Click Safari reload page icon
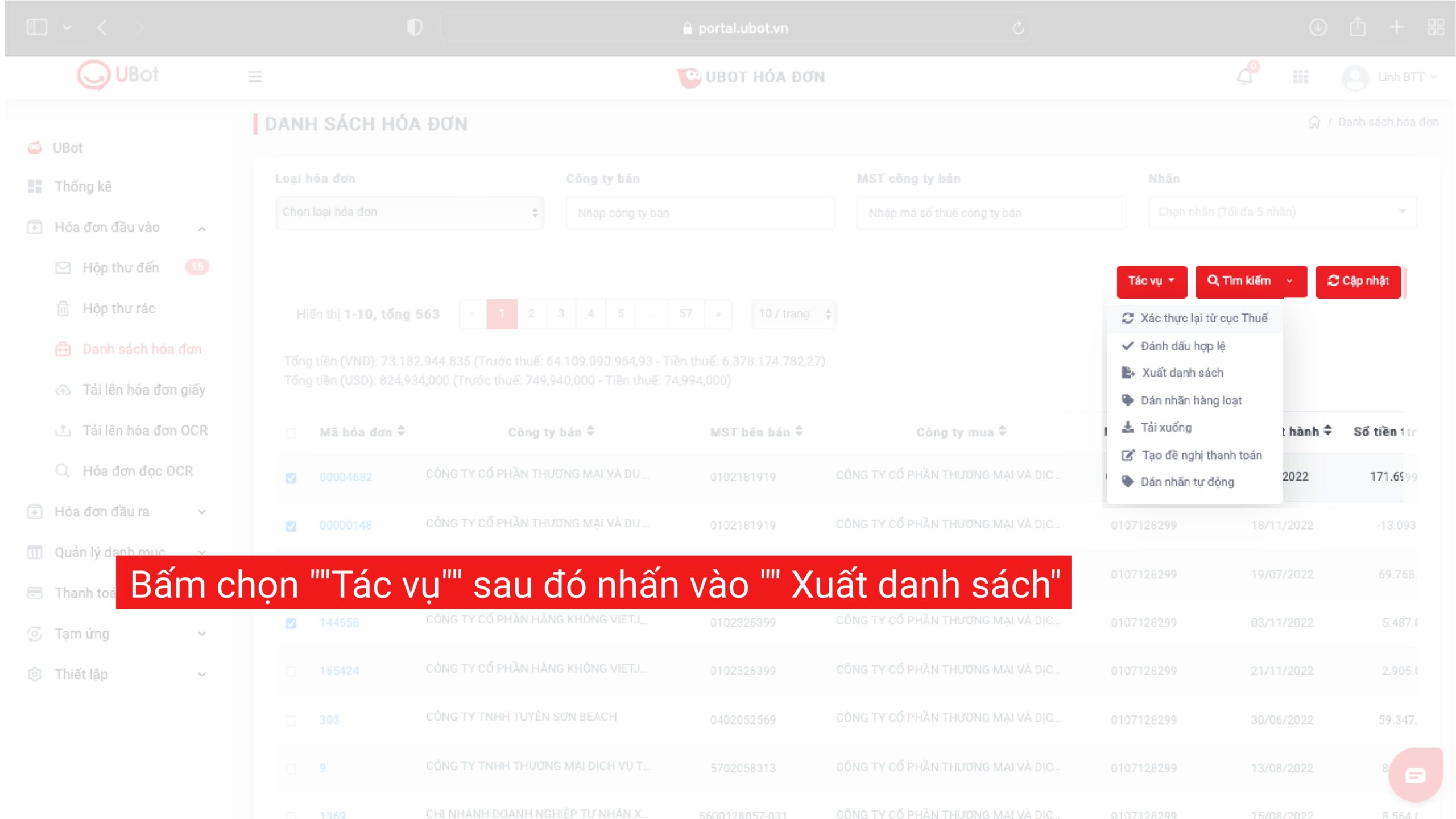1456x819 pixels. (x=1018, y=28)
